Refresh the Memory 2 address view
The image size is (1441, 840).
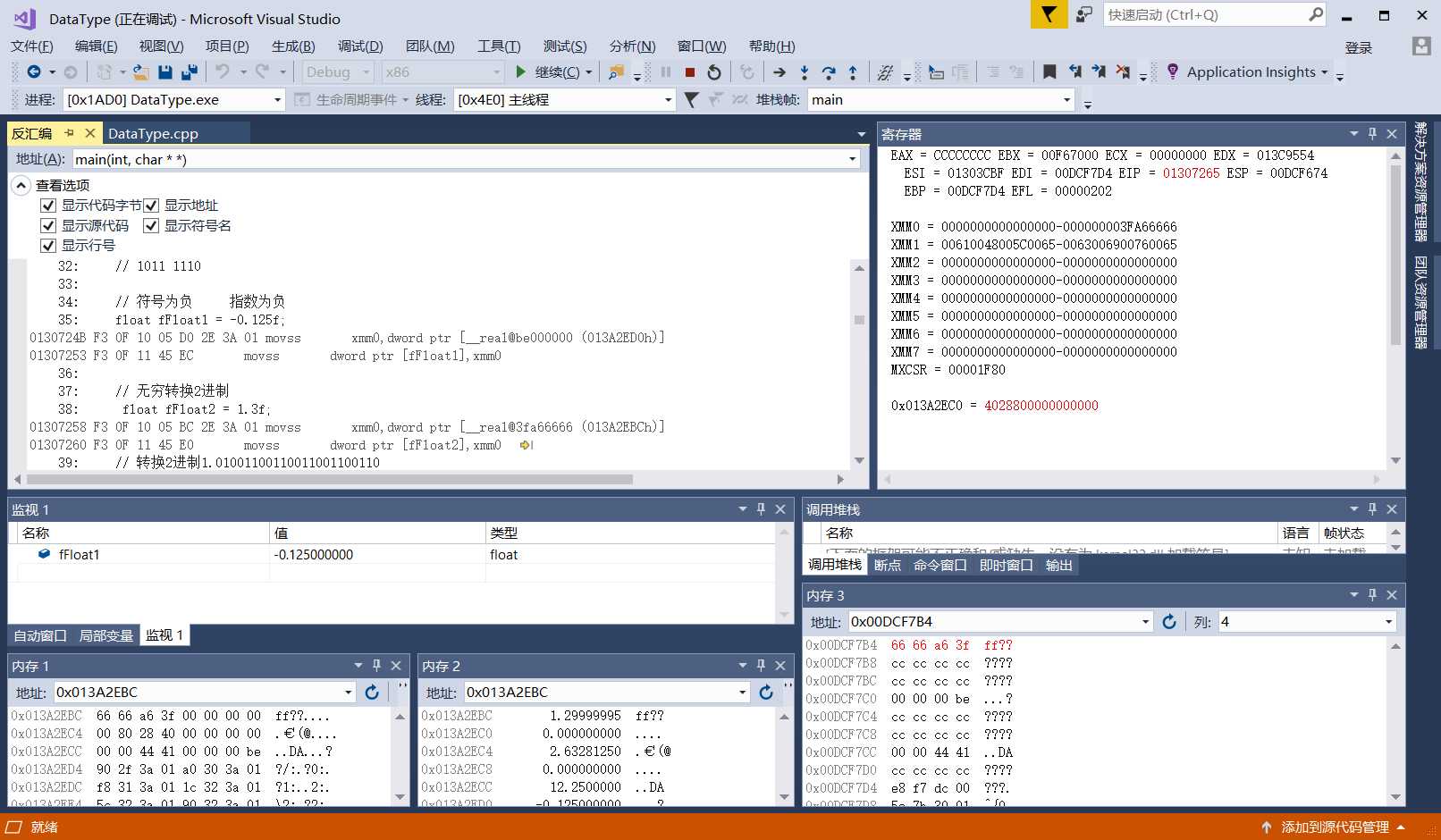tap(766, 693)
